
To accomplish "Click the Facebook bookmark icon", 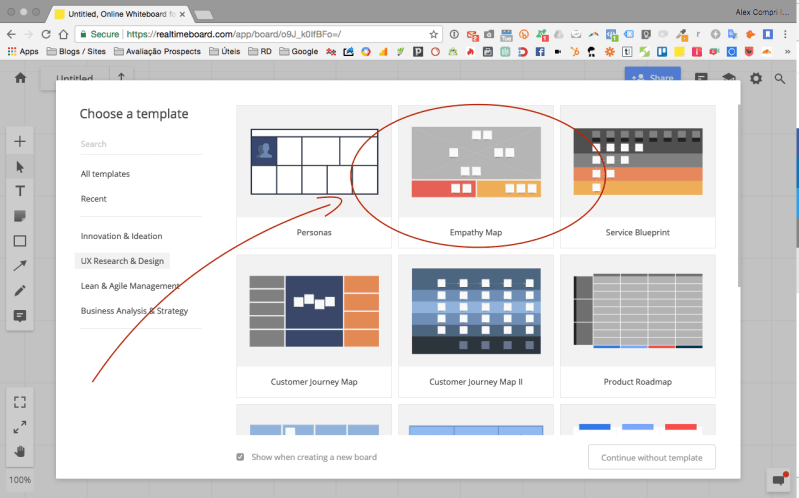I will pyautogui.click(x=540, y=51).
